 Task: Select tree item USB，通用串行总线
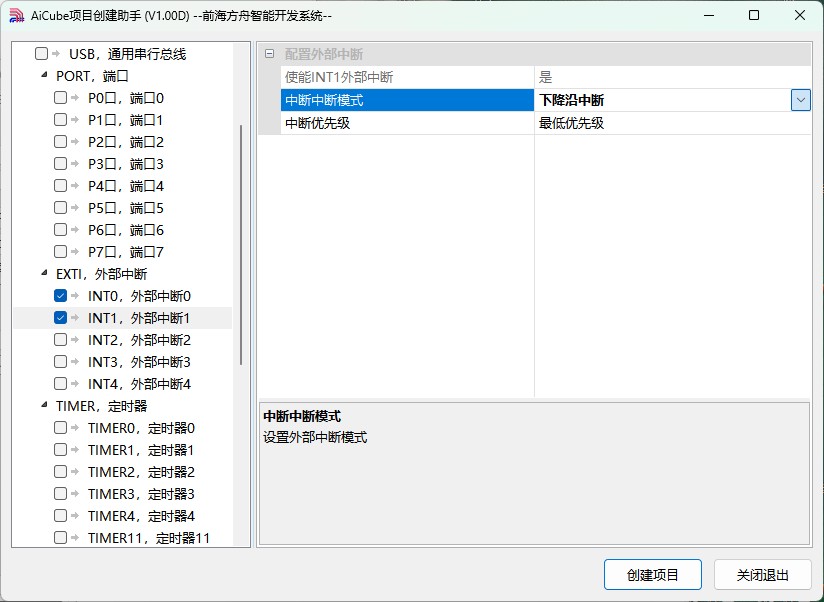pos(128,54)
